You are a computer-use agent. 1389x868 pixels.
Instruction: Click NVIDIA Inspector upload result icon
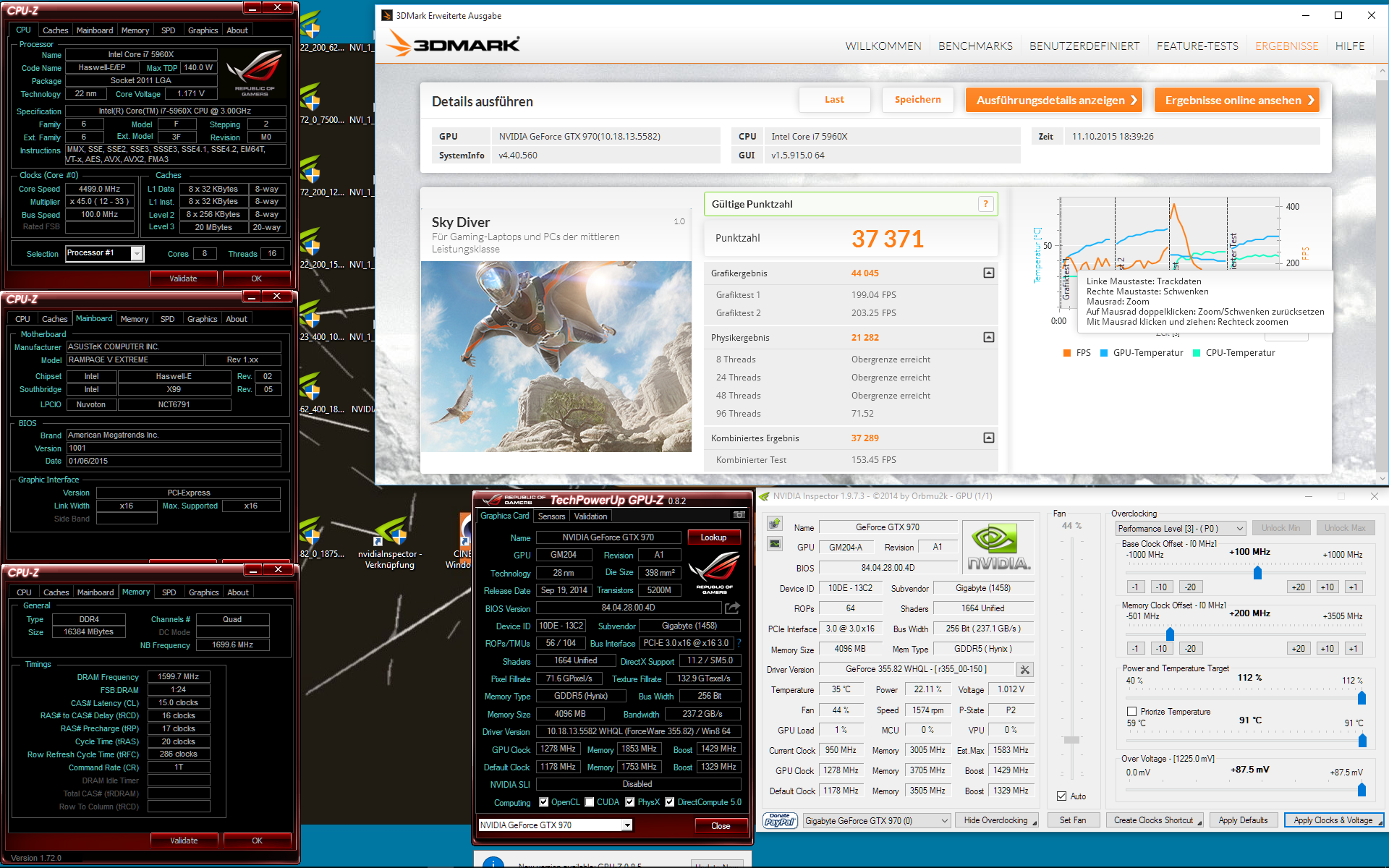point(775,523)
